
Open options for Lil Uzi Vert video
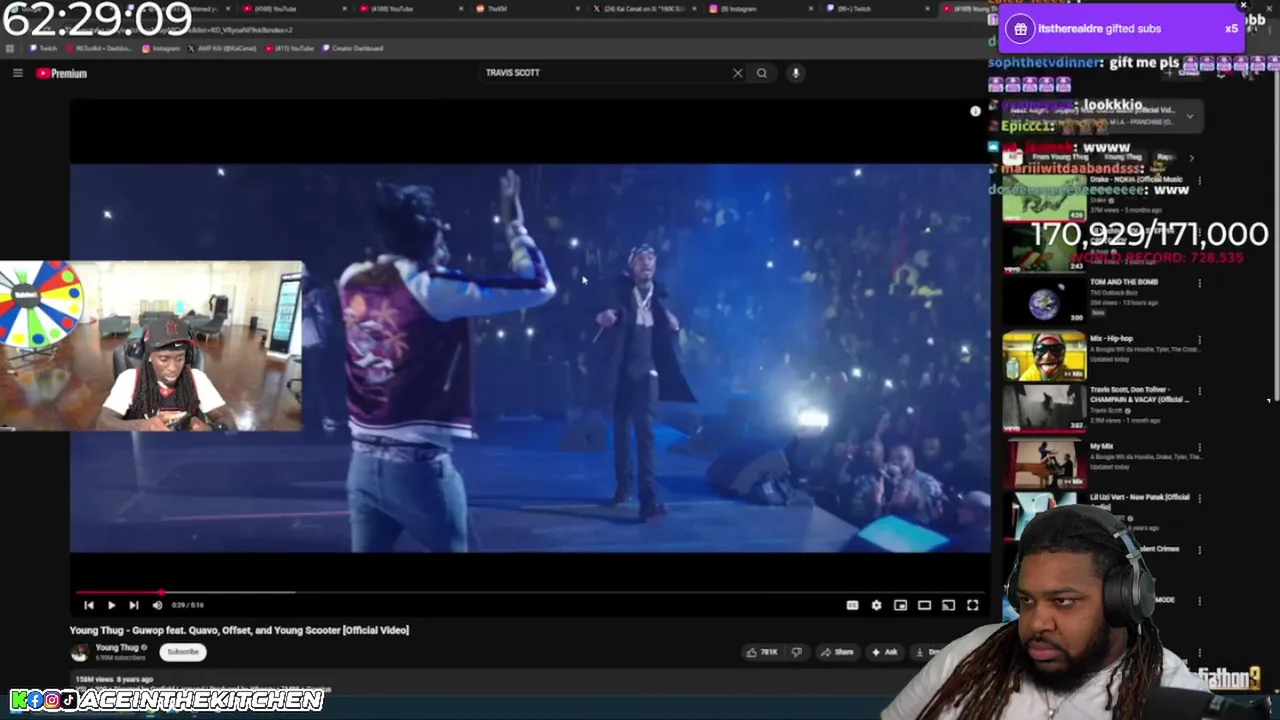(x=1199, y=498)
